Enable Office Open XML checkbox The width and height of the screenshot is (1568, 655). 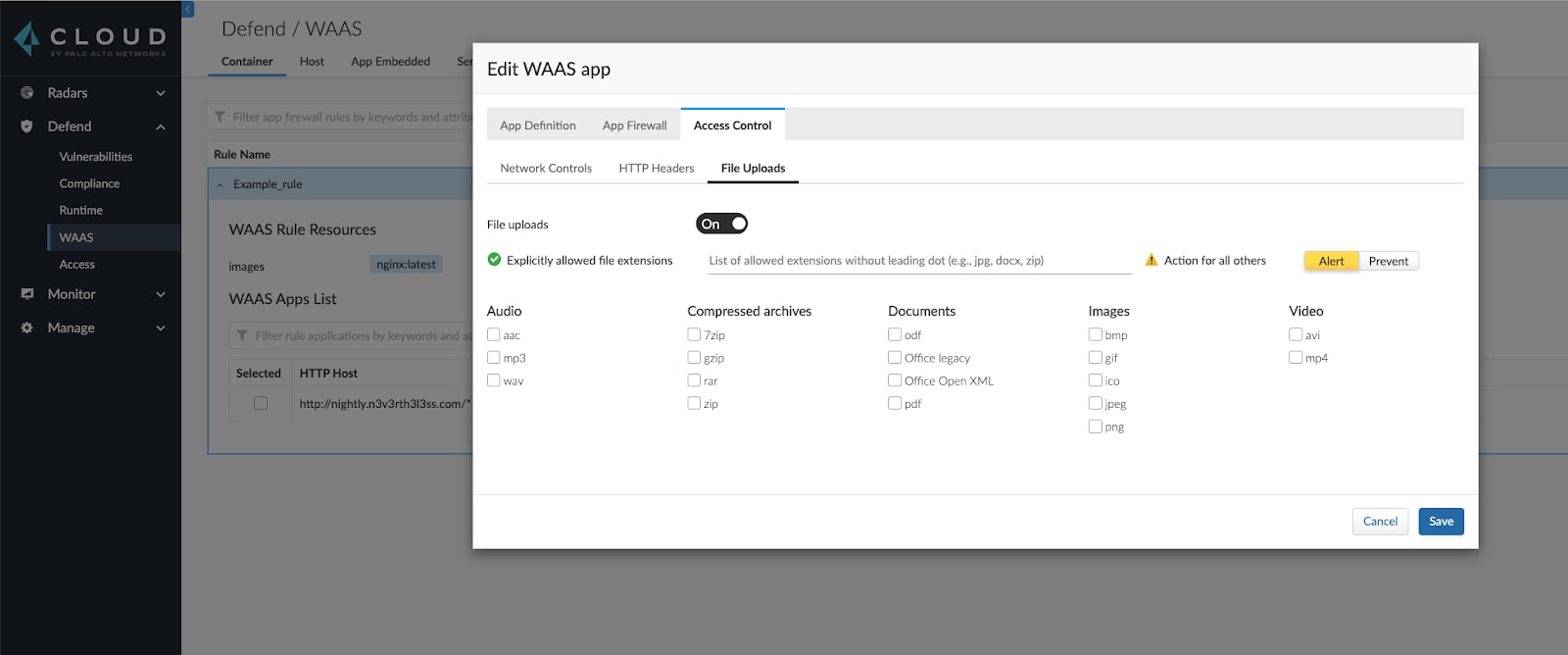(x=895, y=380)
